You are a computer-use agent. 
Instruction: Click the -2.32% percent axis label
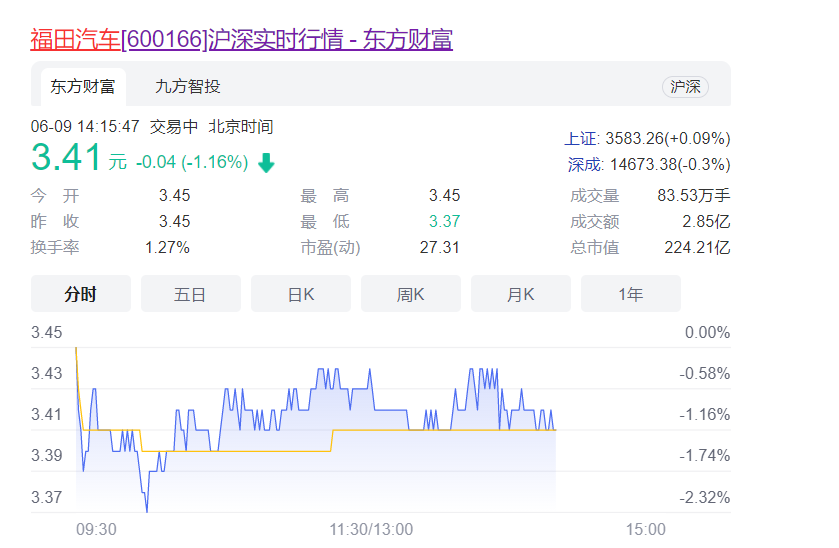point(705,497)
